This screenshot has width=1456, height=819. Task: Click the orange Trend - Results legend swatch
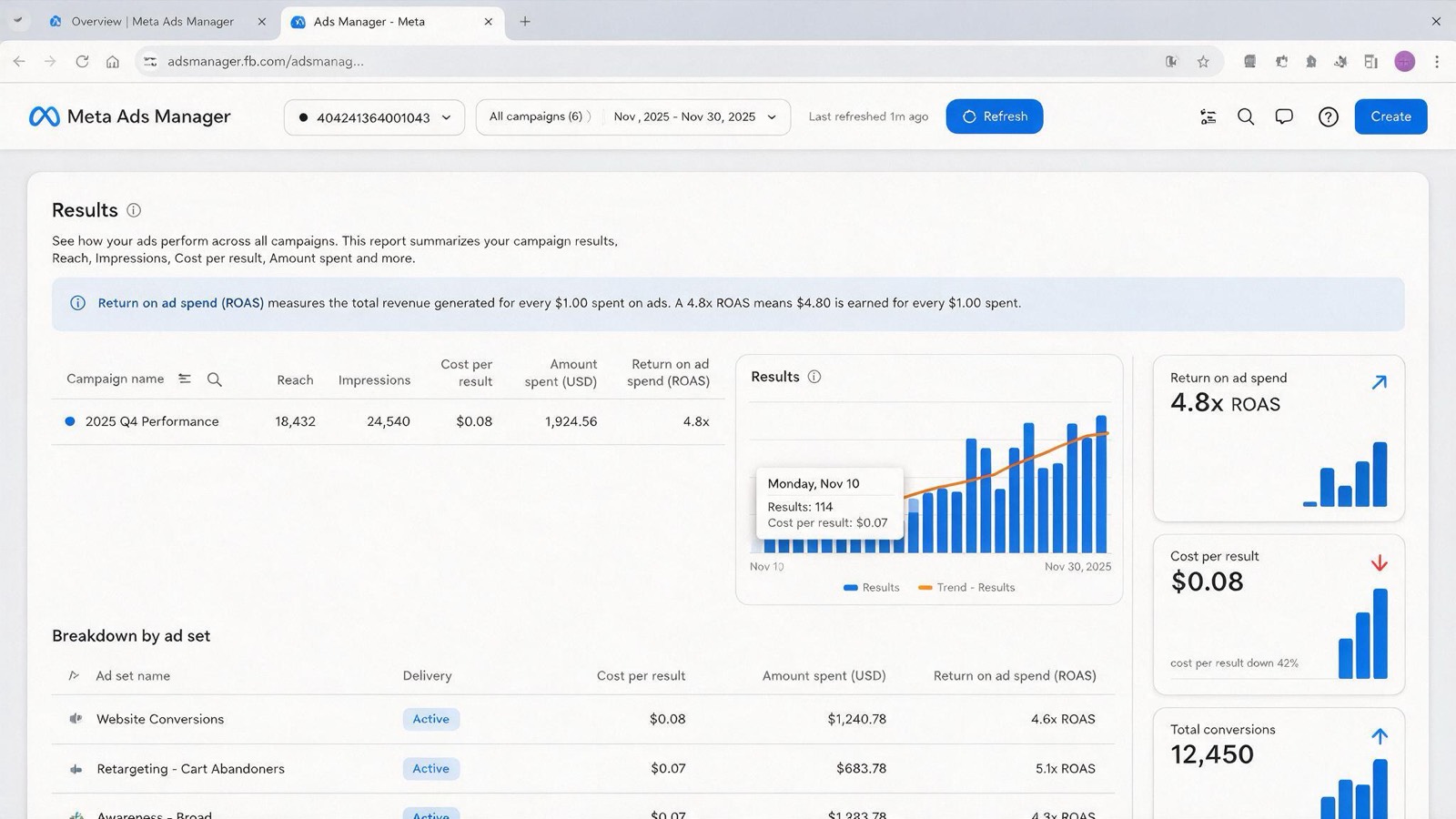point(925,588)
